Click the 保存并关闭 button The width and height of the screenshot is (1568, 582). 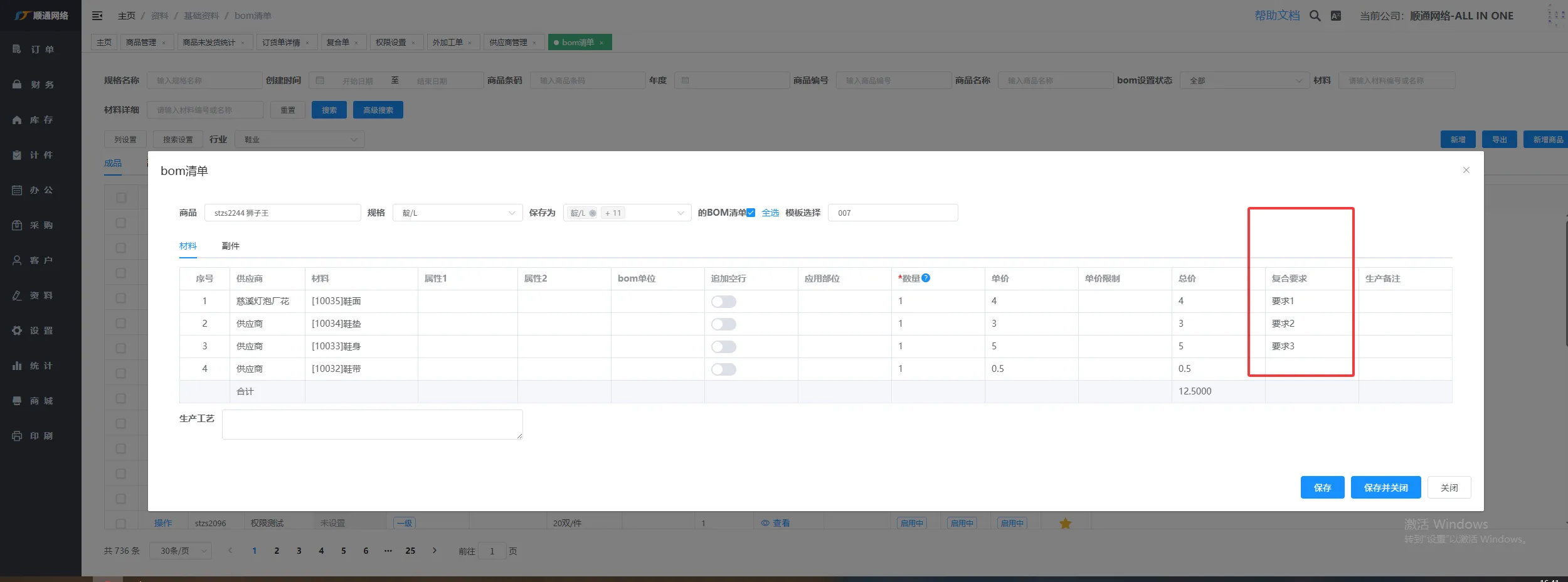(1386, 487)
